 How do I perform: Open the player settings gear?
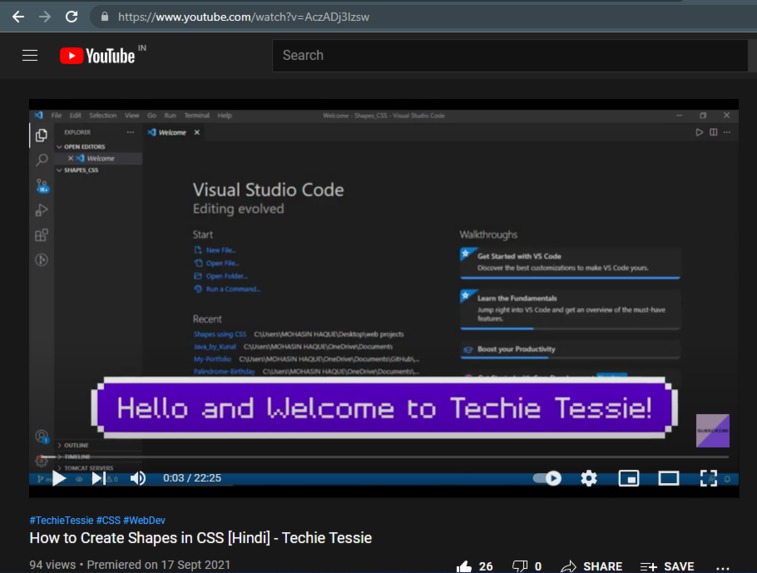click(589, 478)
